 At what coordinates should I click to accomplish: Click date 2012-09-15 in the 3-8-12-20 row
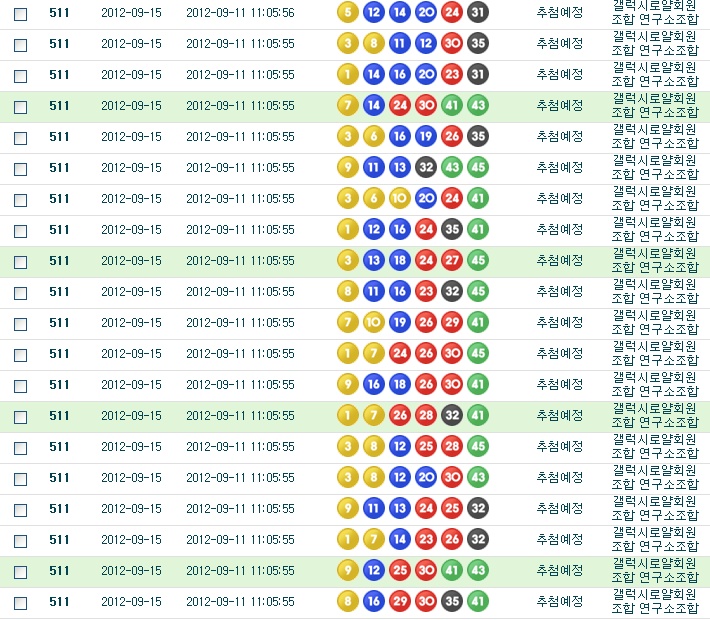131,478
